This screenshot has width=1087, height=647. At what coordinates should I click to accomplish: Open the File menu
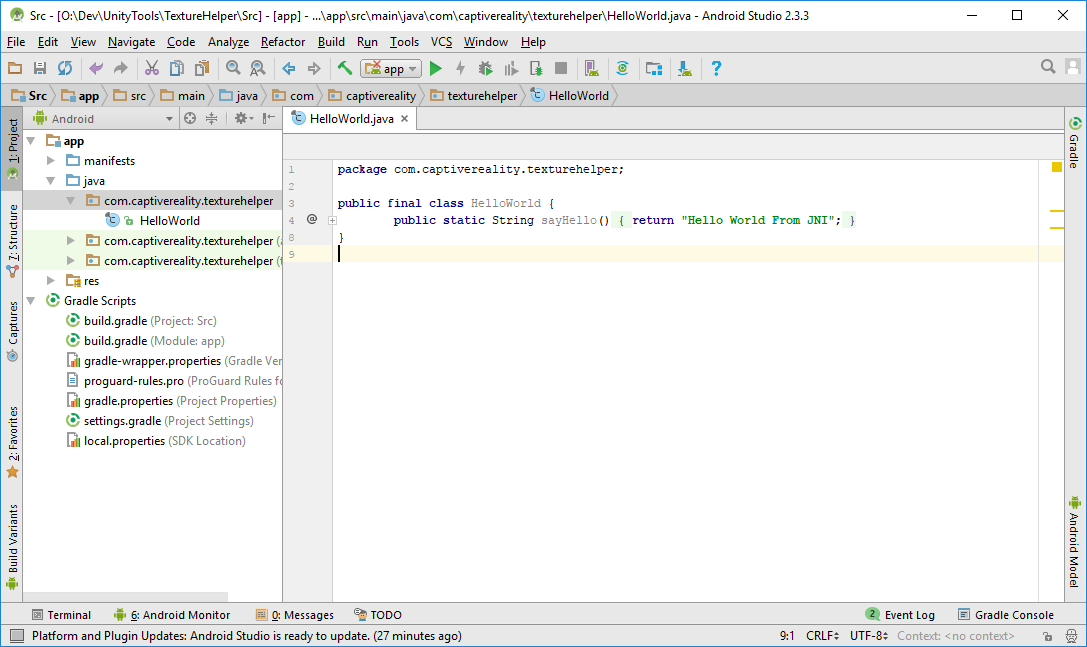point(16,42)
